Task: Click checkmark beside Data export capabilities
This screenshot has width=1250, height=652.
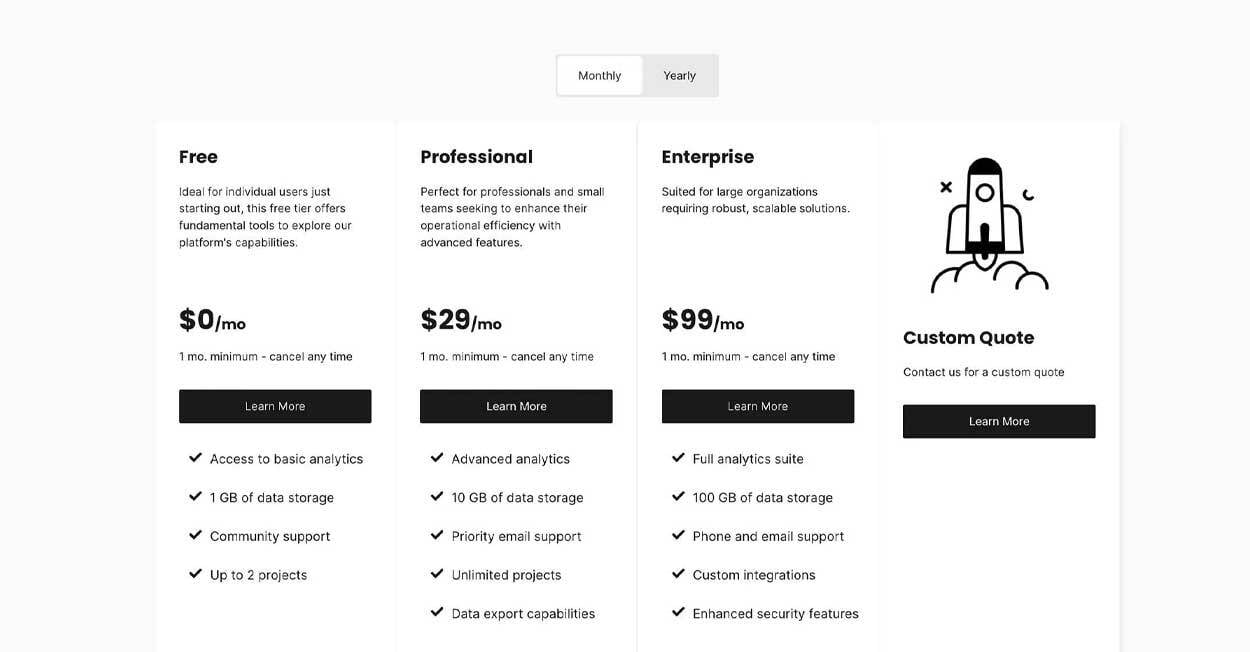Action: [x=437, y=613]
